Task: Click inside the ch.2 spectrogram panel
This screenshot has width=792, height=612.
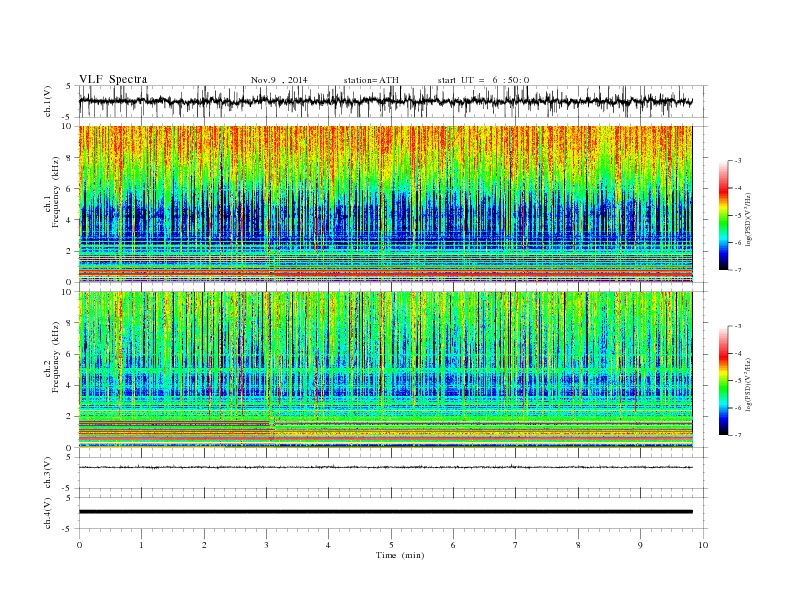Action: point(385,369)
